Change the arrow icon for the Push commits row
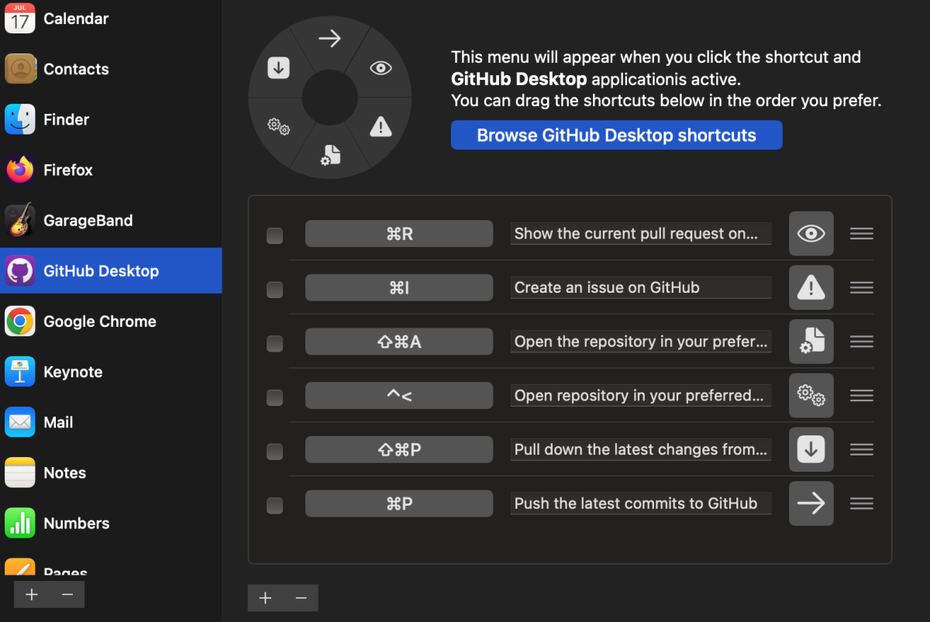This screenshot has height=622, width=930. (811, 503)
